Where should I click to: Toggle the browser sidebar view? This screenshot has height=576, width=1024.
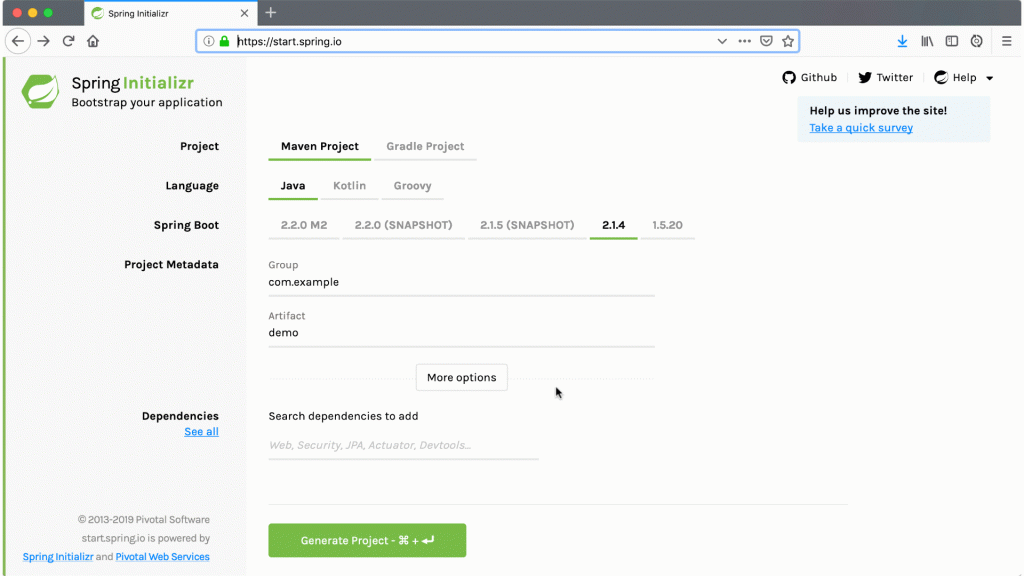(952, 41)
